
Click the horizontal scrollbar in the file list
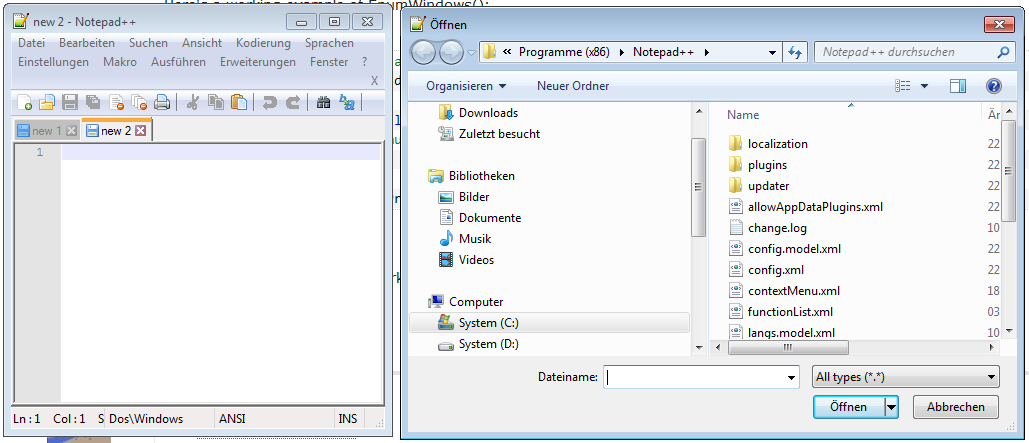click(788, 347)
